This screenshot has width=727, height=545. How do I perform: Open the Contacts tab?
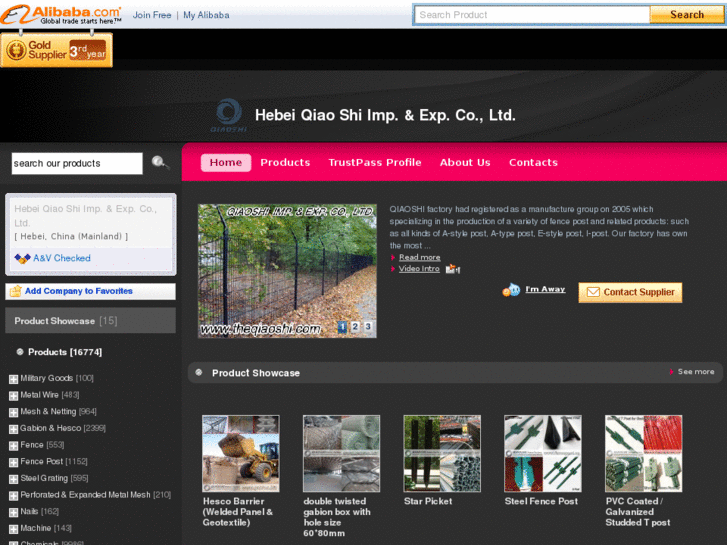[x=533, y=162]
